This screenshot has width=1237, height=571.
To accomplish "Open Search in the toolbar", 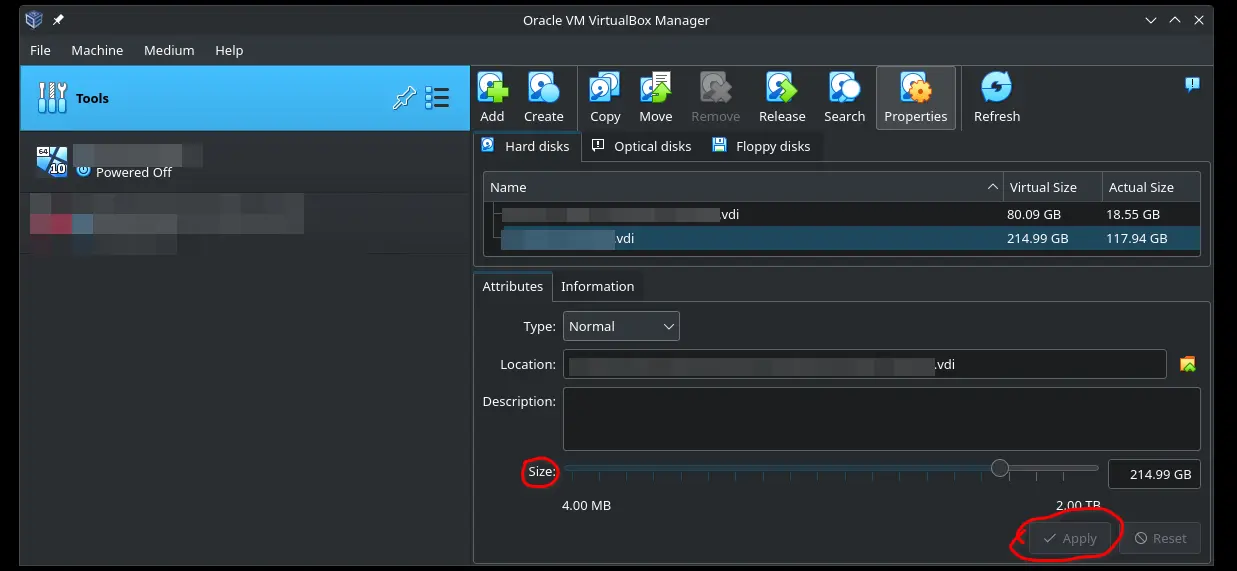I will pos(844,97).
